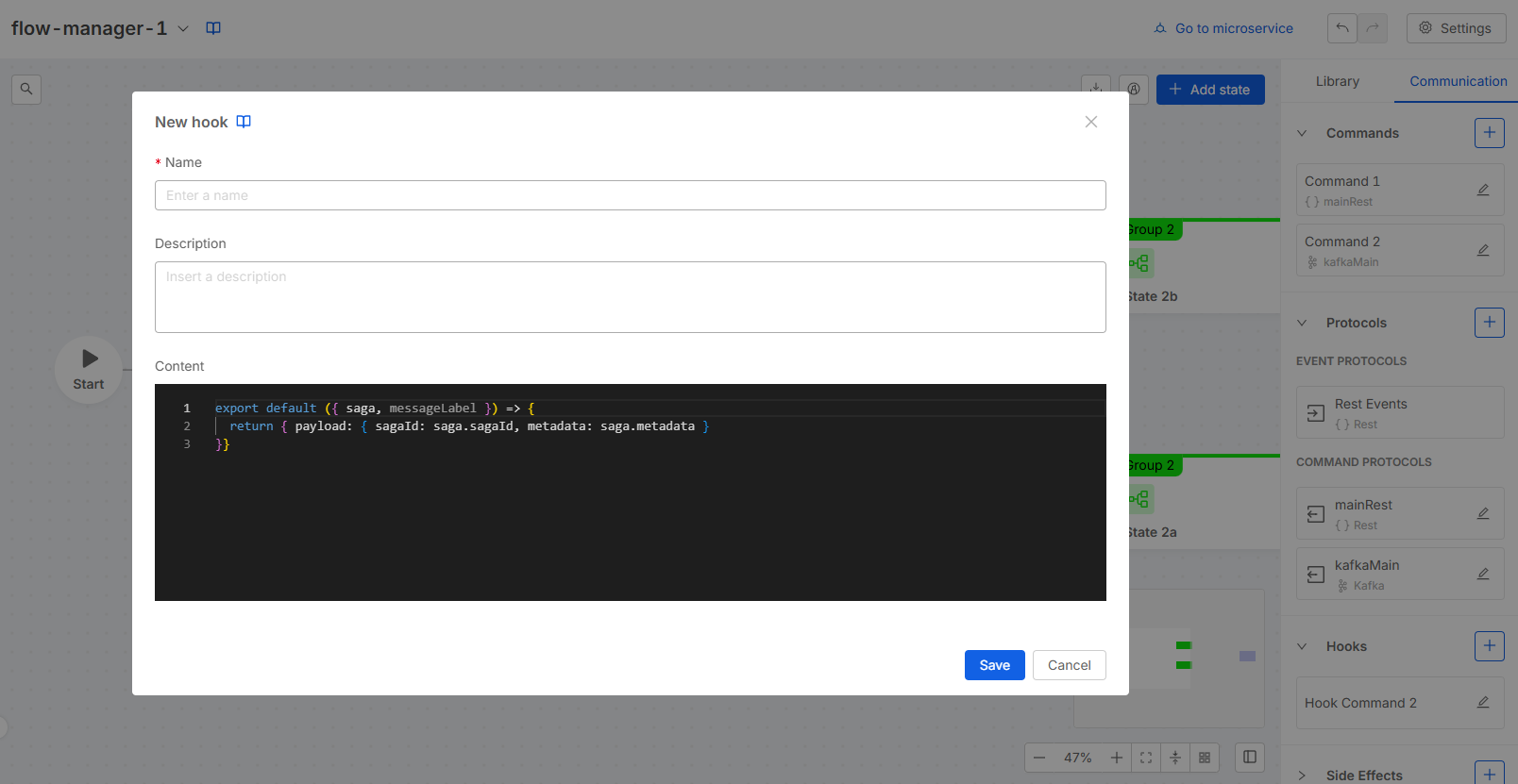Screen dimensions: 1518x784
Task: Click the canvas search magnifier icon
Action: click(26, 90)
